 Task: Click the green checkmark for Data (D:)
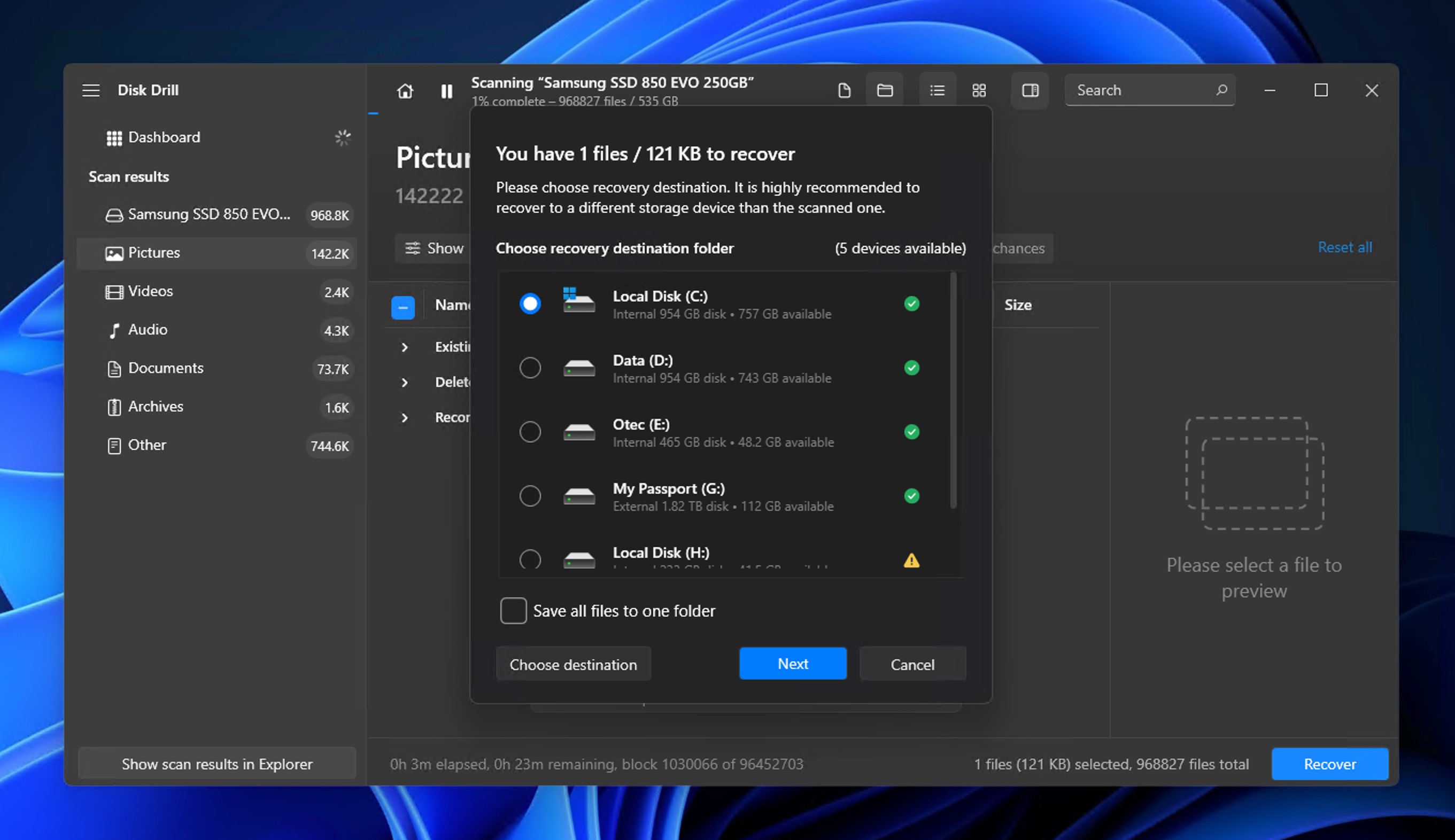tap(911, 368)
